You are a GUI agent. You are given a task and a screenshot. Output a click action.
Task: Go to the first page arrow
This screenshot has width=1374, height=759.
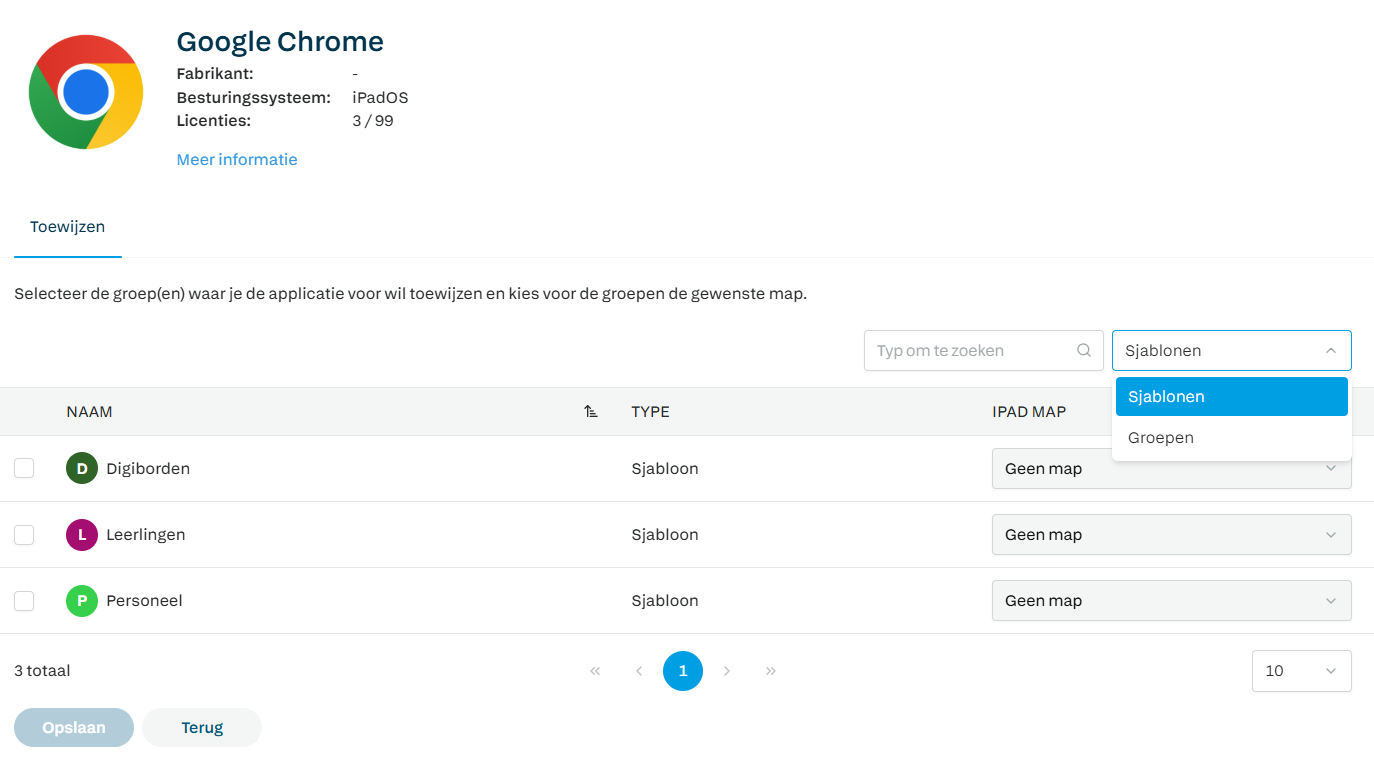pyautogui.click(x=595, y=671)
